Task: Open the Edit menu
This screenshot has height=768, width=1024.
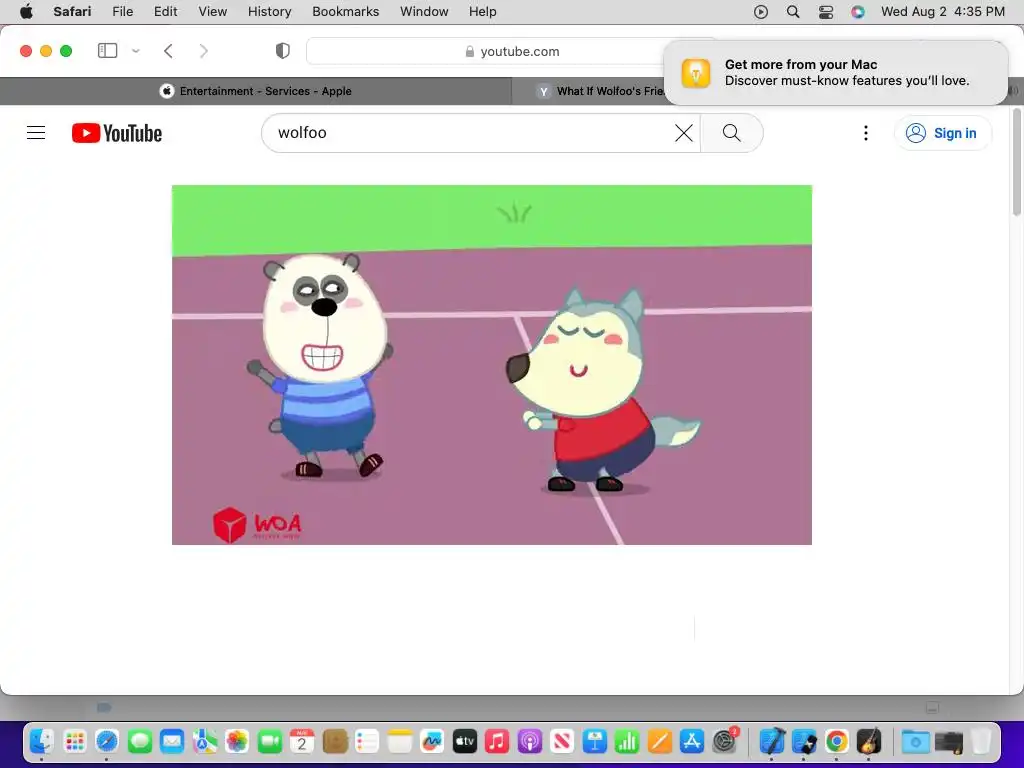Action: [x=165, y=12]
